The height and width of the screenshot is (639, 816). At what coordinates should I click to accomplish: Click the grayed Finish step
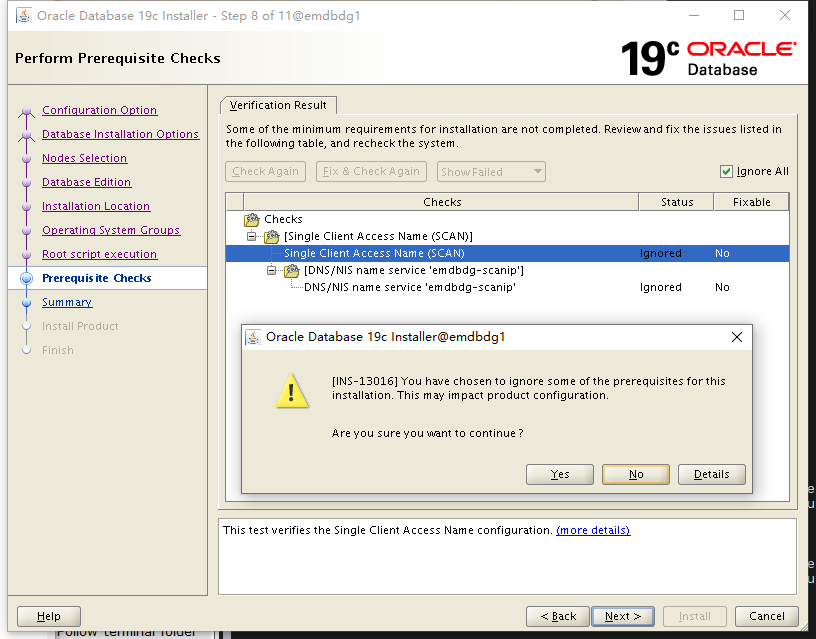(x=58, y=350)
